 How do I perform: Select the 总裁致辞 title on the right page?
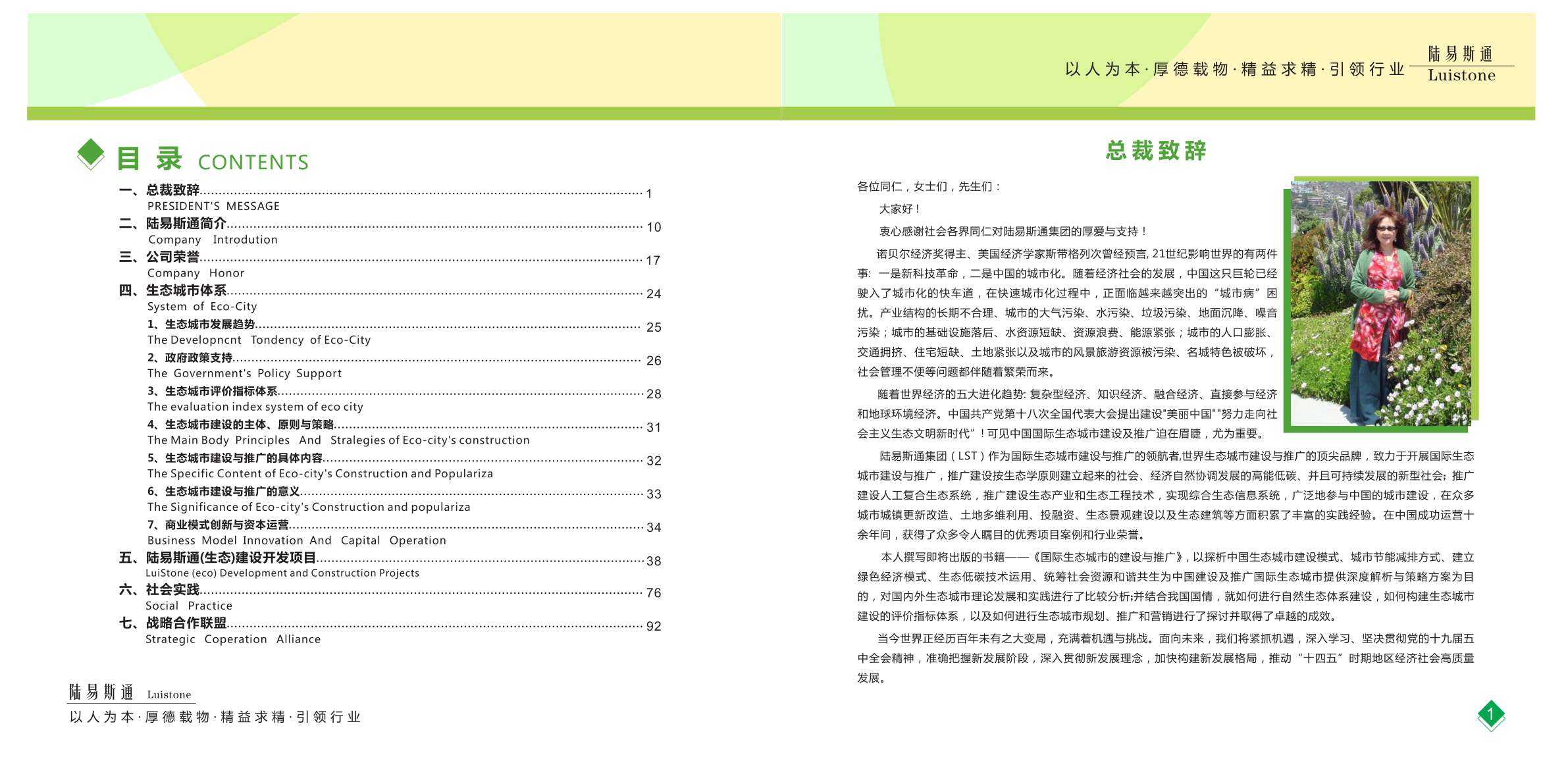click(1156, 151)
